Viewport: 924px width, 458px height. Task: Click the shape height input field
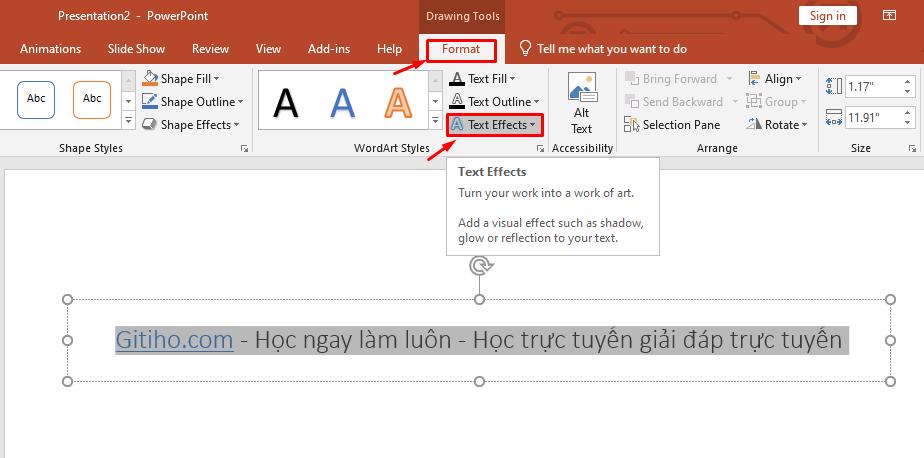click(873, 87)
